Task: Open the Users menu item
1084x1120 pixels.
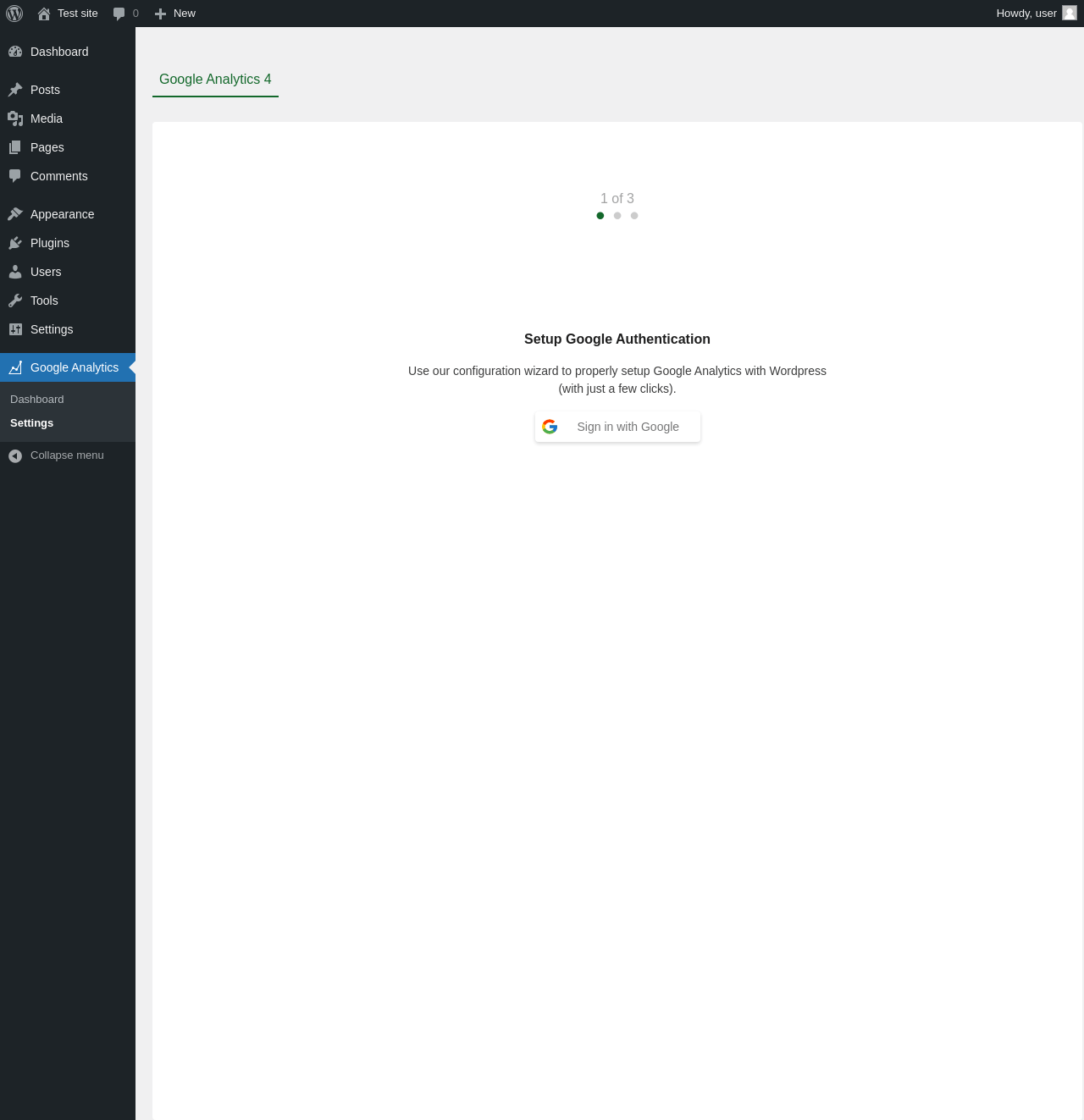Action: (x=68, y=272)
